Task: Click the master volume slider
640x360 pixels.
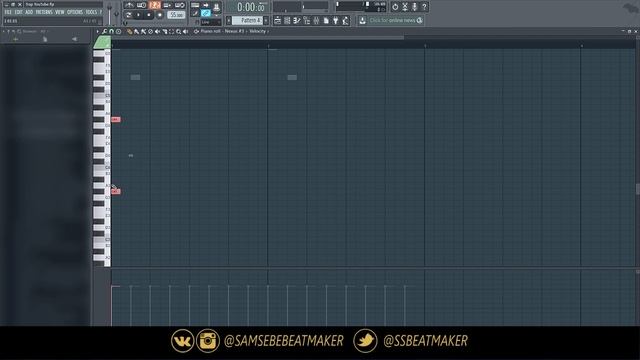Action: coord(109,14)
